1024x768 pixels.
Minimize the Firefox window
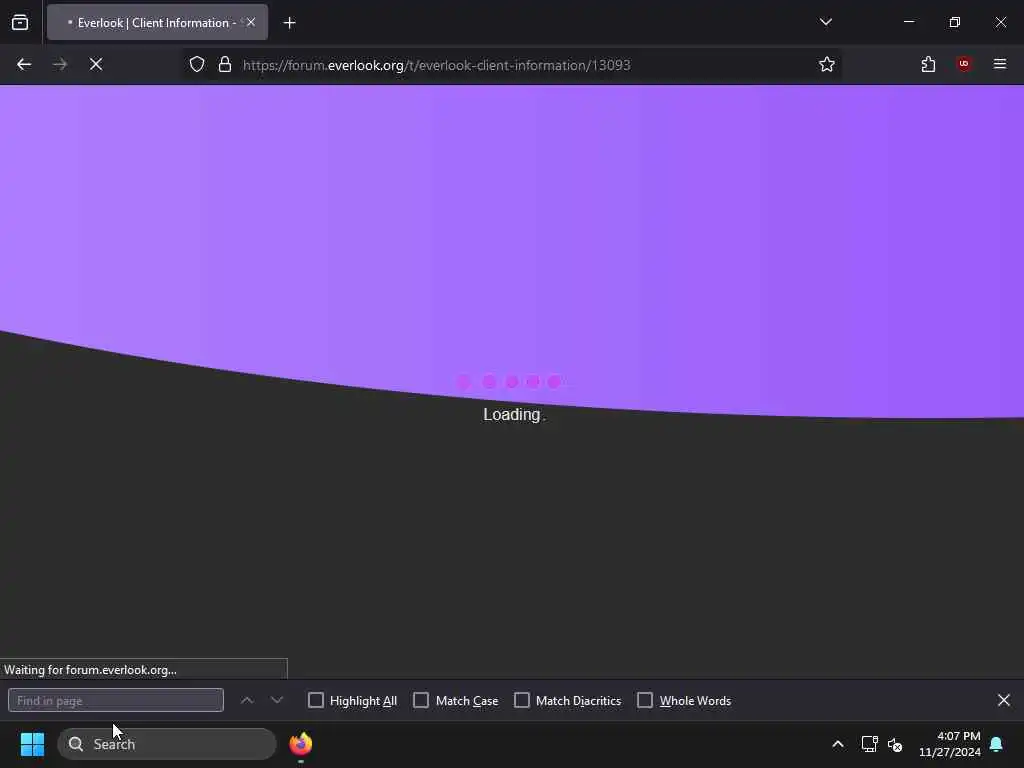(908, 22)
